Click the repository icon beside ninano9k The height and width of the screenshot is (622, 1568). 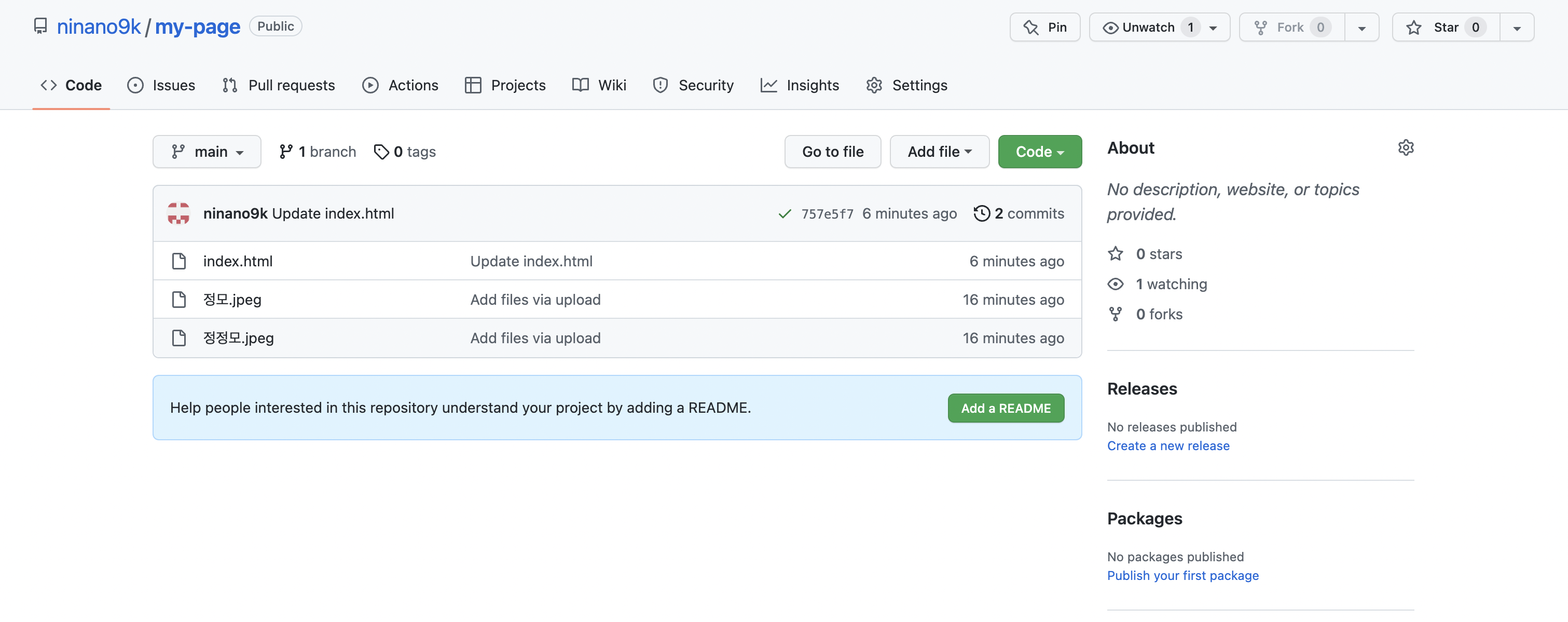pyautogui.click(x=40, y=26)
